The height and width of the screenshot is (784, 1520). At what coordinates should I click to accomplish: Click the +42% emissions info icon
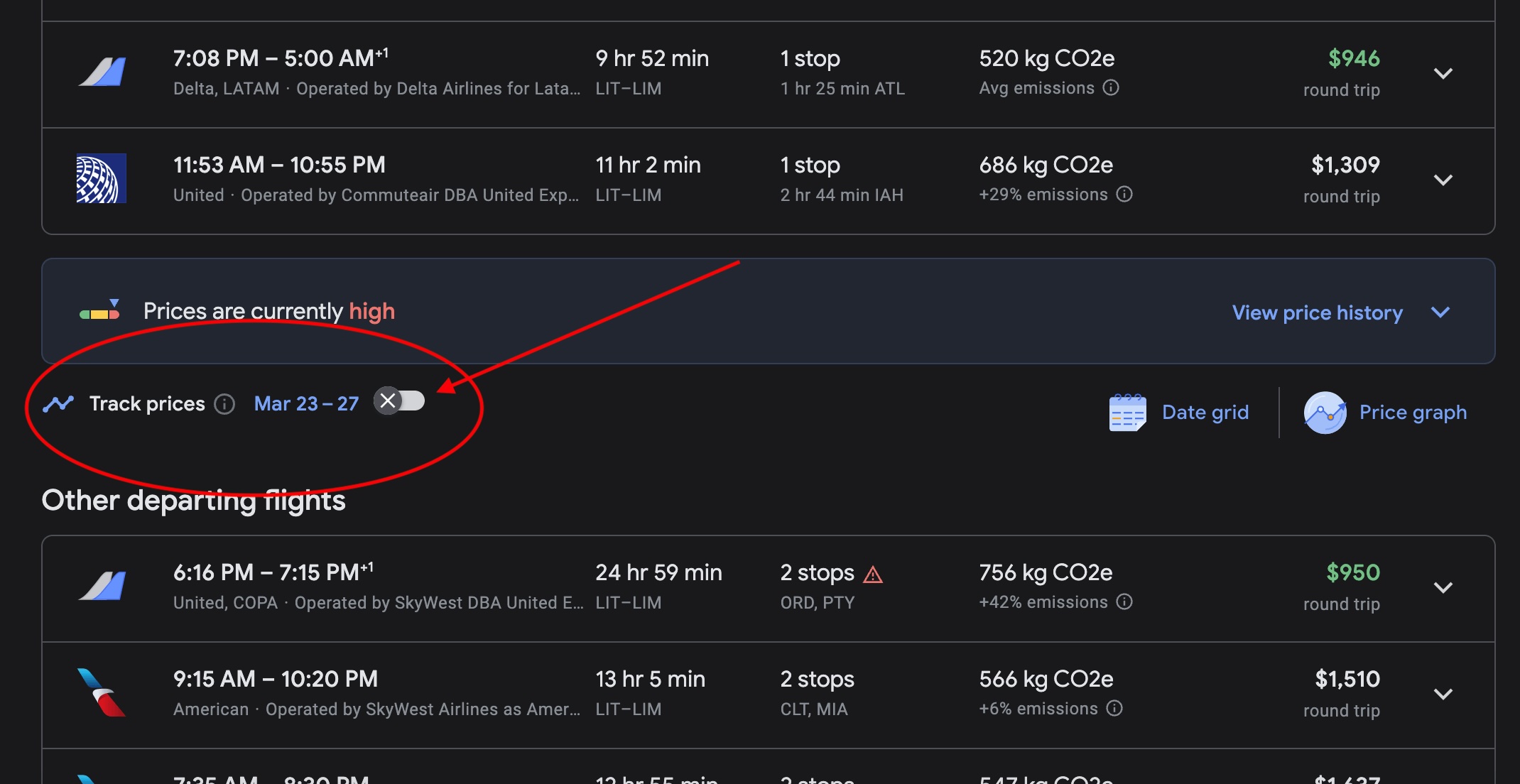point(1124,601)
